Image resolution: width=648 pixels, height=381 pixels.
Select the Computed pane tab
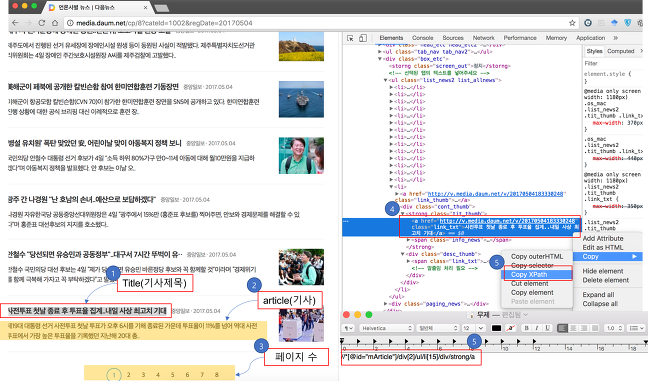pos(620,51)
